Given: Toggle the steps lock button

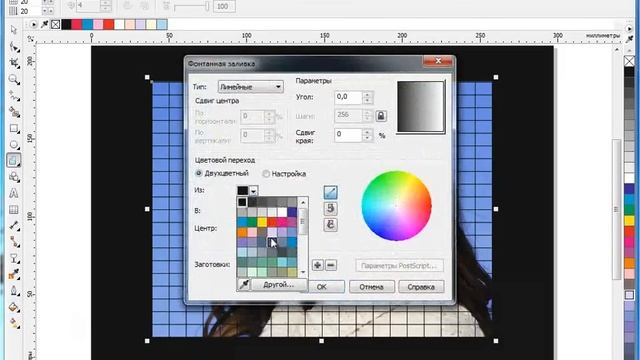Looking at the screenshot, I should tap(381, 116).
